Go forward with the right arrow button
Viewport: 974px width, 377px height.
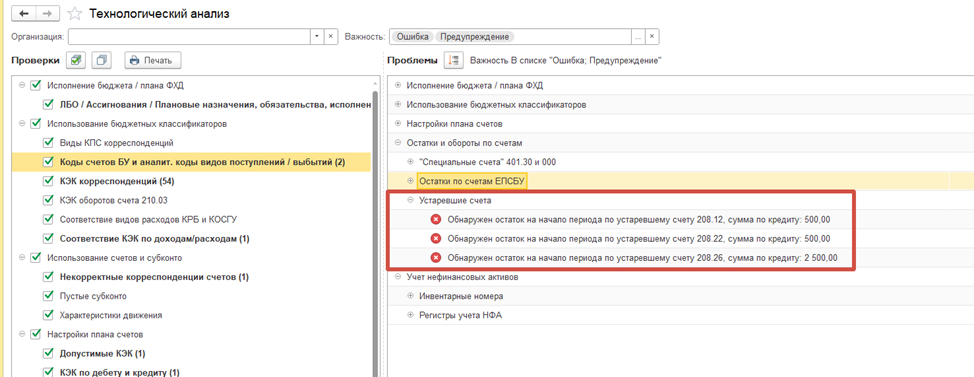pyautogui.click(x=48, y=13)
